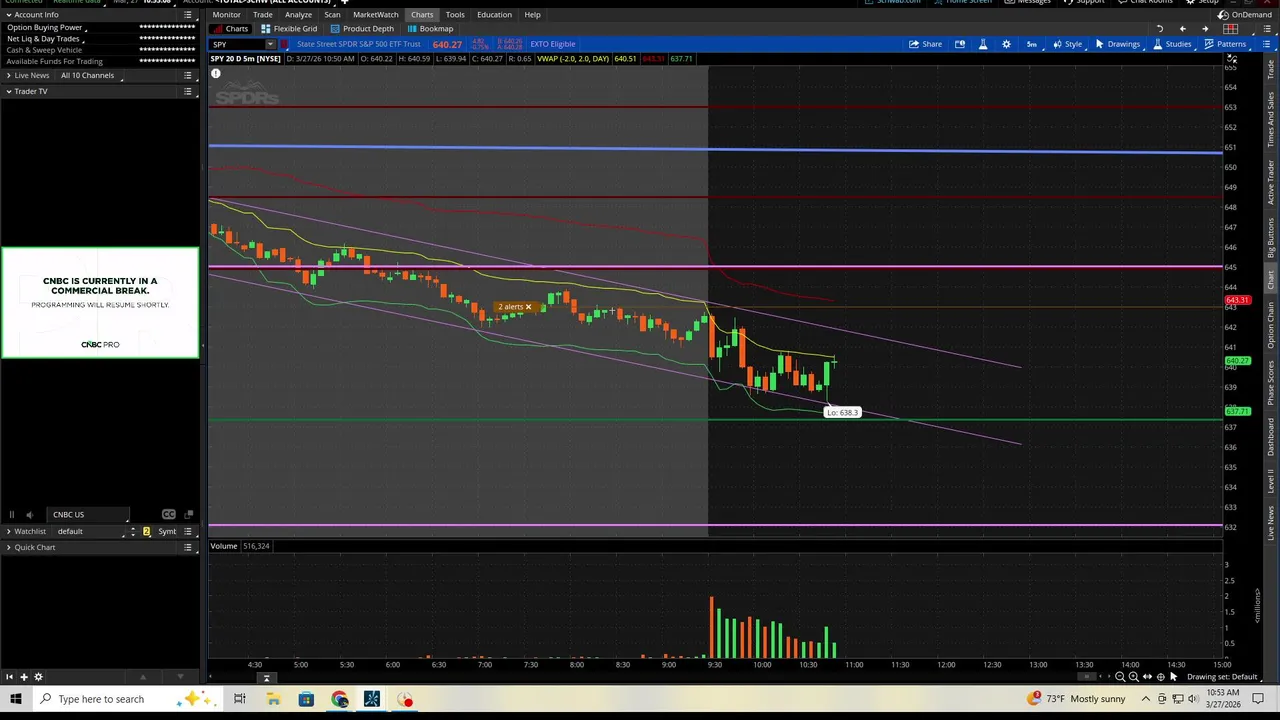This screenshot has height=720, width=1280.
Task: Click the zoom in magnifier on chart
Action: click(1133, 677)
